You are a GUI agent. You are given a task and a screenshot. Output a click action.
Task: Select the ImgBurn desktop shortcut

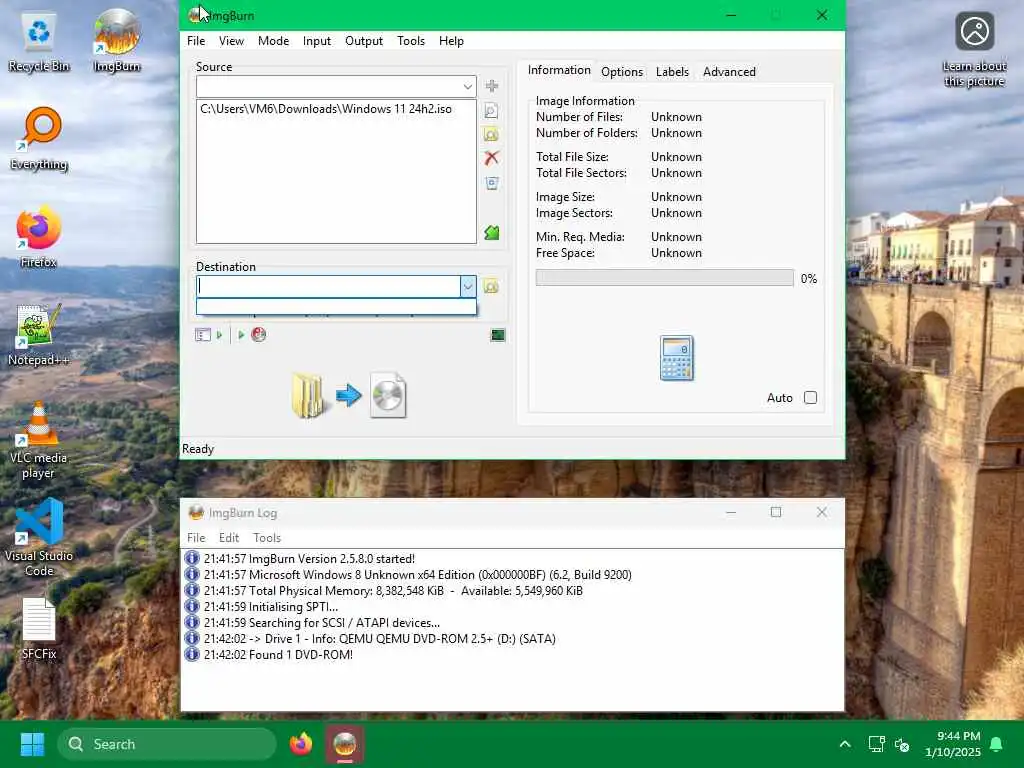tap(117, 40)
